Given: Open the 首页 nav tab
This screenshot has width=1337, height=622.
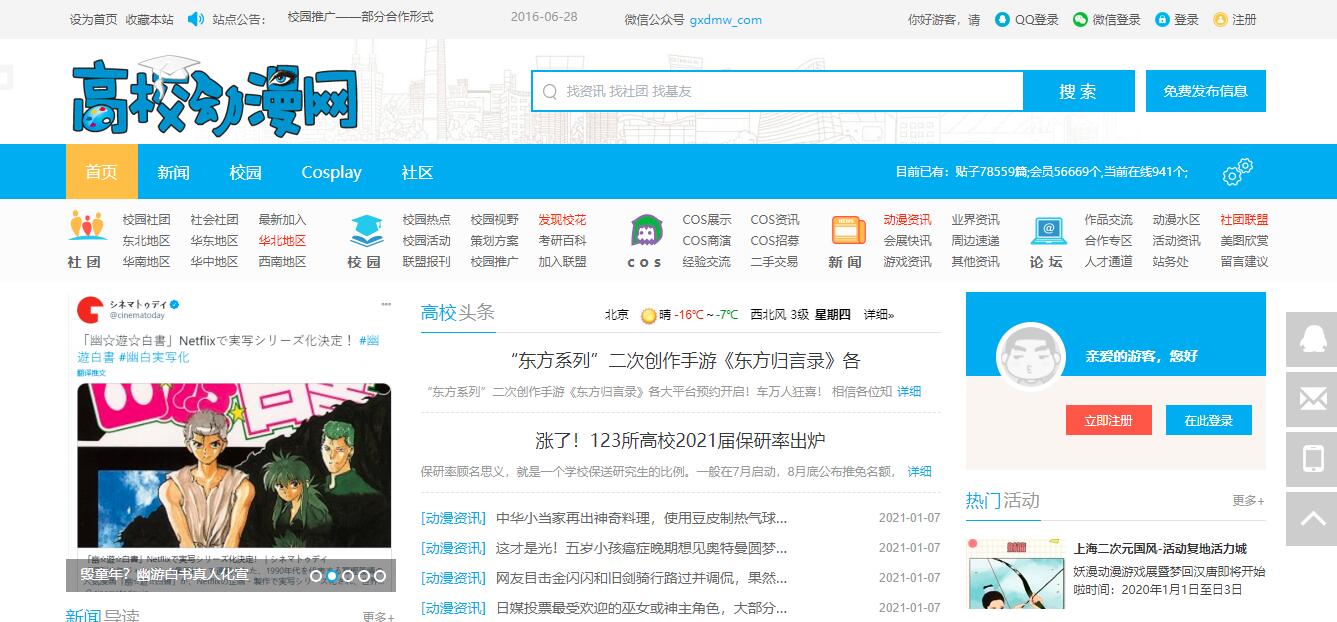Looking at the screenshot, I should pos(102,172).
